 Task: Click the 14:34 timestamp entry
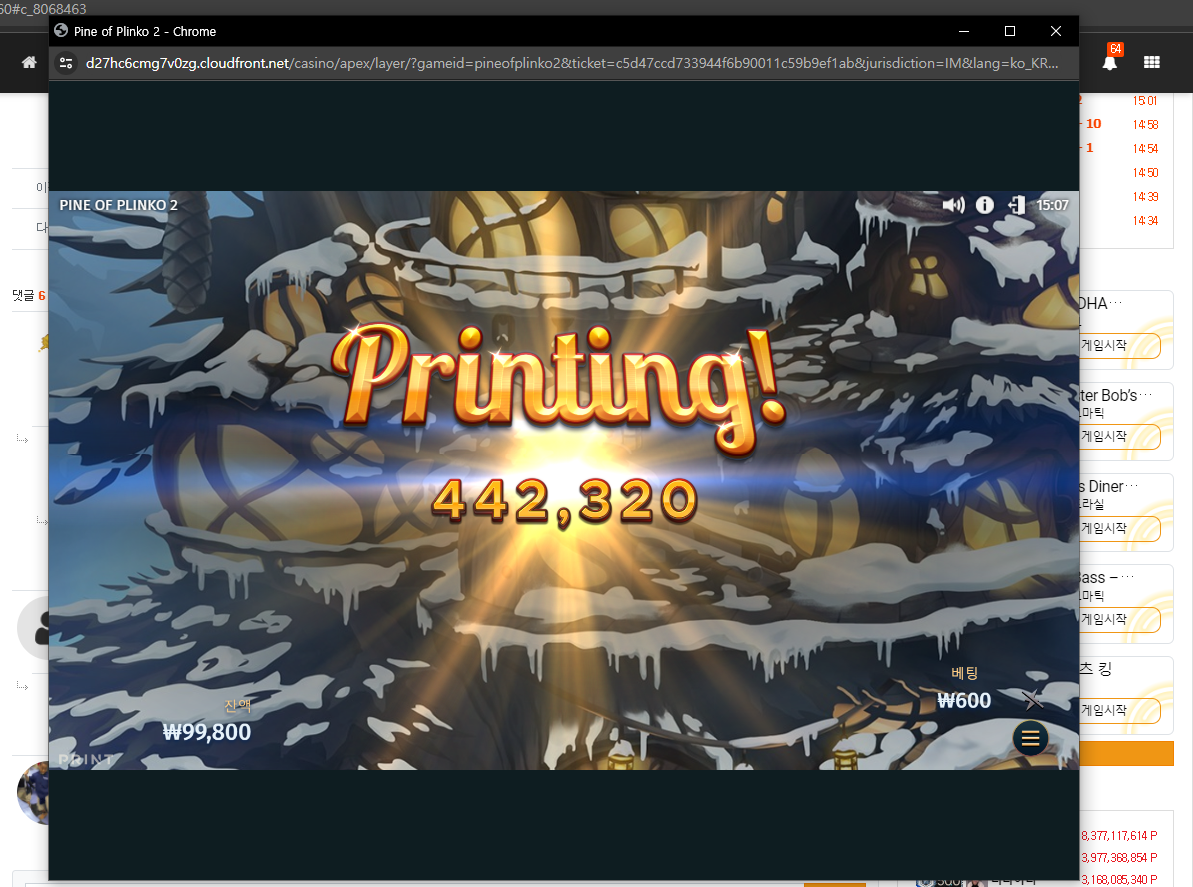coord(1145,221)
